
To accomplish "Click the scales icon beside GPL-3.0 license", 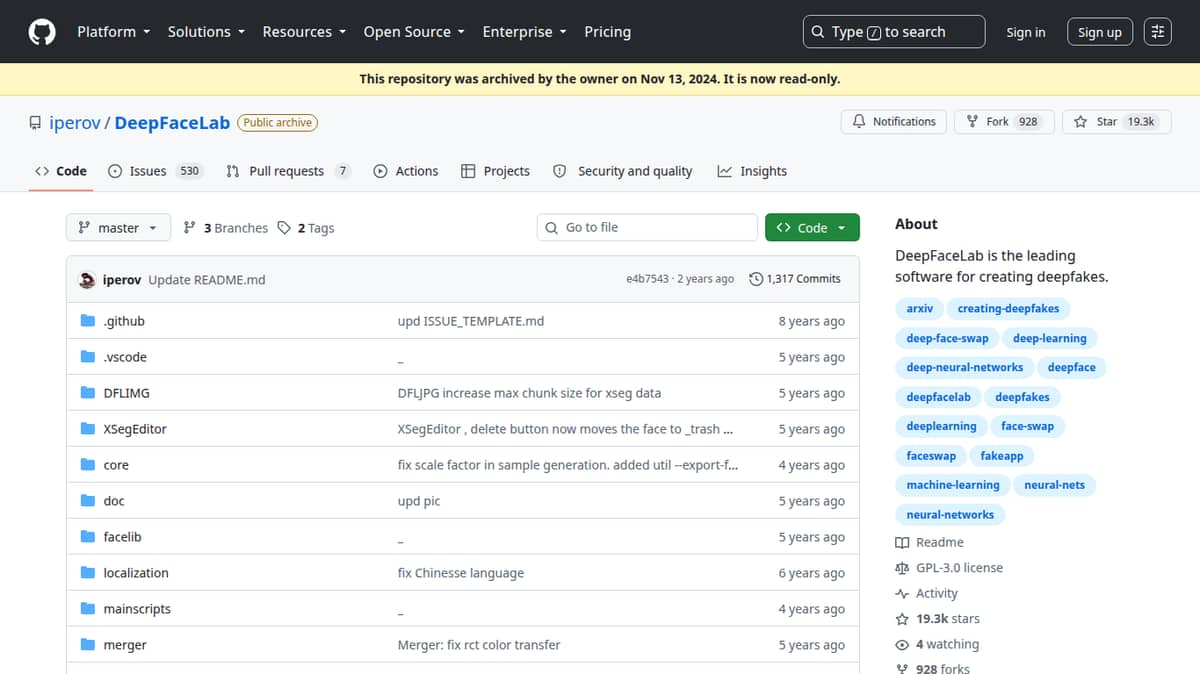I will (x=903, y=568).
